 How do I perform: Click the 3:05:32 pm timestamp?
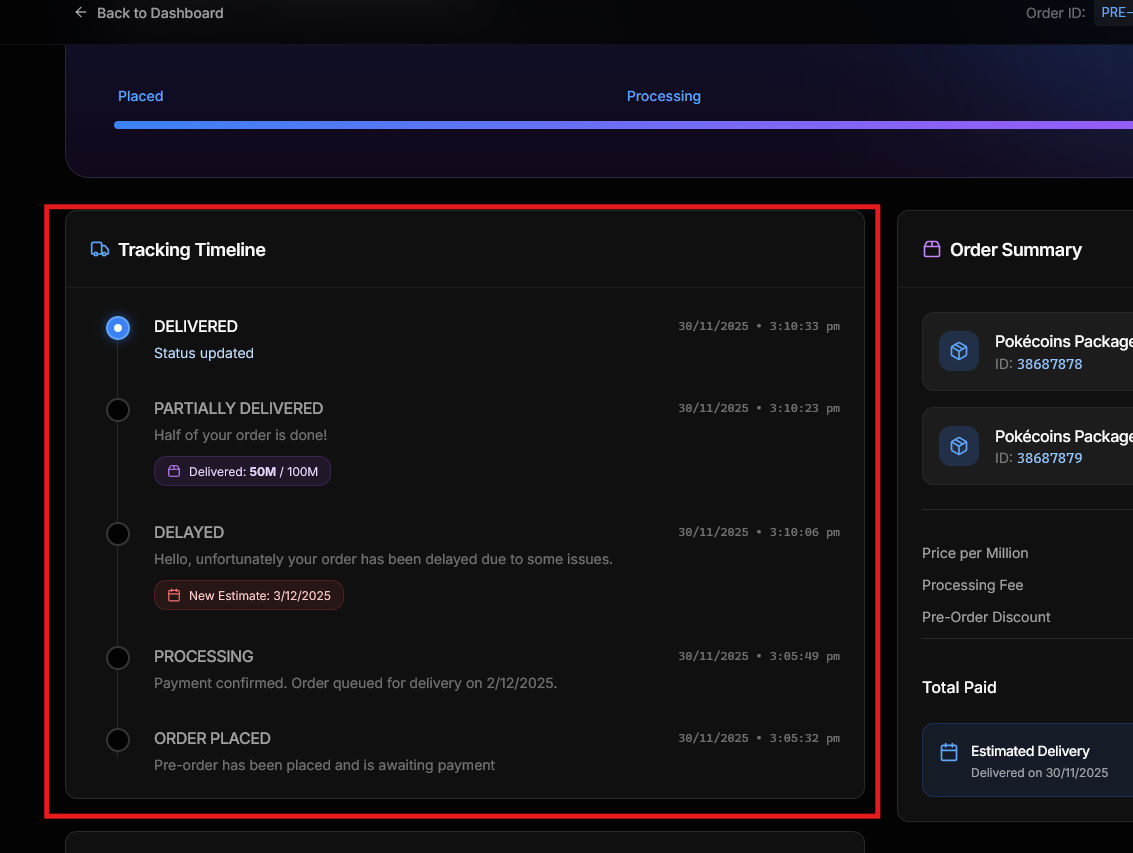click(x=759, y=739)
